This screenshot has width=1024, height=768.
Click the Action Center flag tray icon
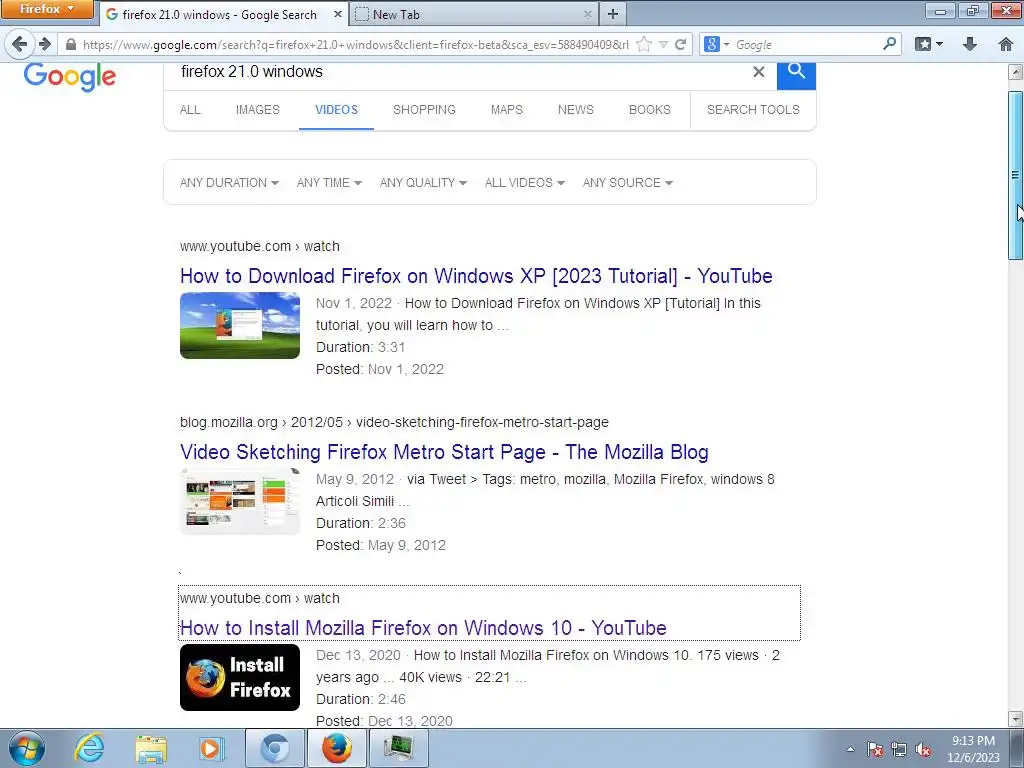(875, 749)
